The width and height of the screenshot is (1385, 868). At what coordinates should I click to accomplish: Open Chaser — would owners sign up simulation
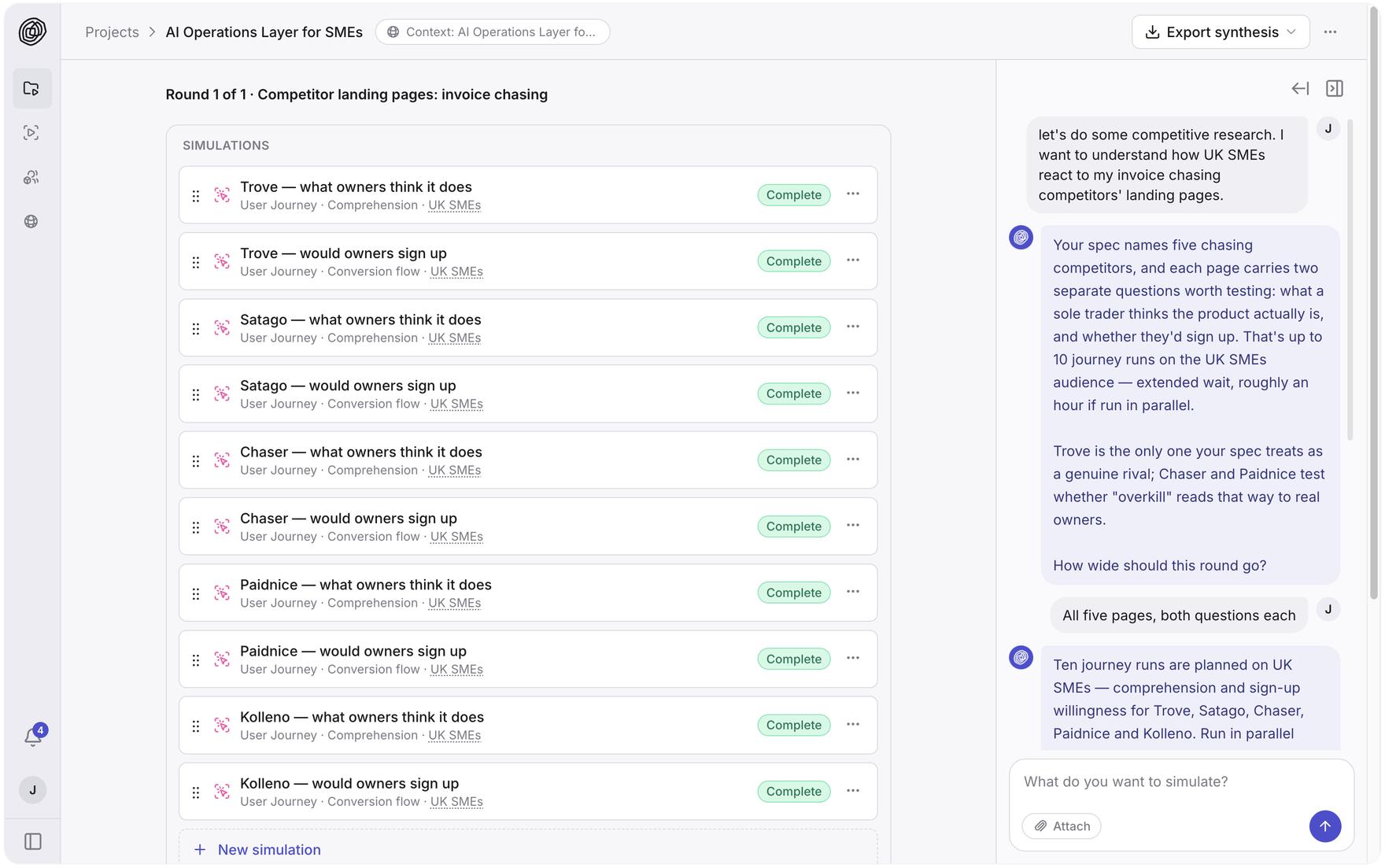point(528,526)
